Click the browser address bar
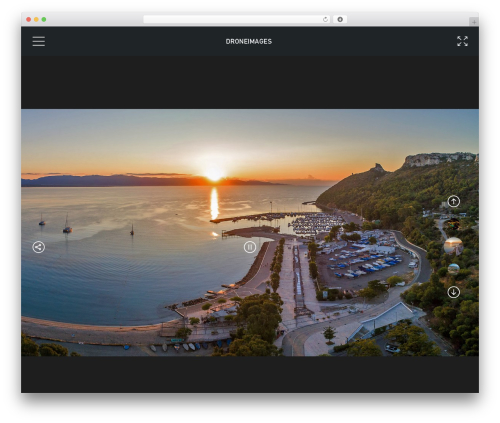Image resolution: width=500 pixels, height=423 pixels. coord(237,19)
